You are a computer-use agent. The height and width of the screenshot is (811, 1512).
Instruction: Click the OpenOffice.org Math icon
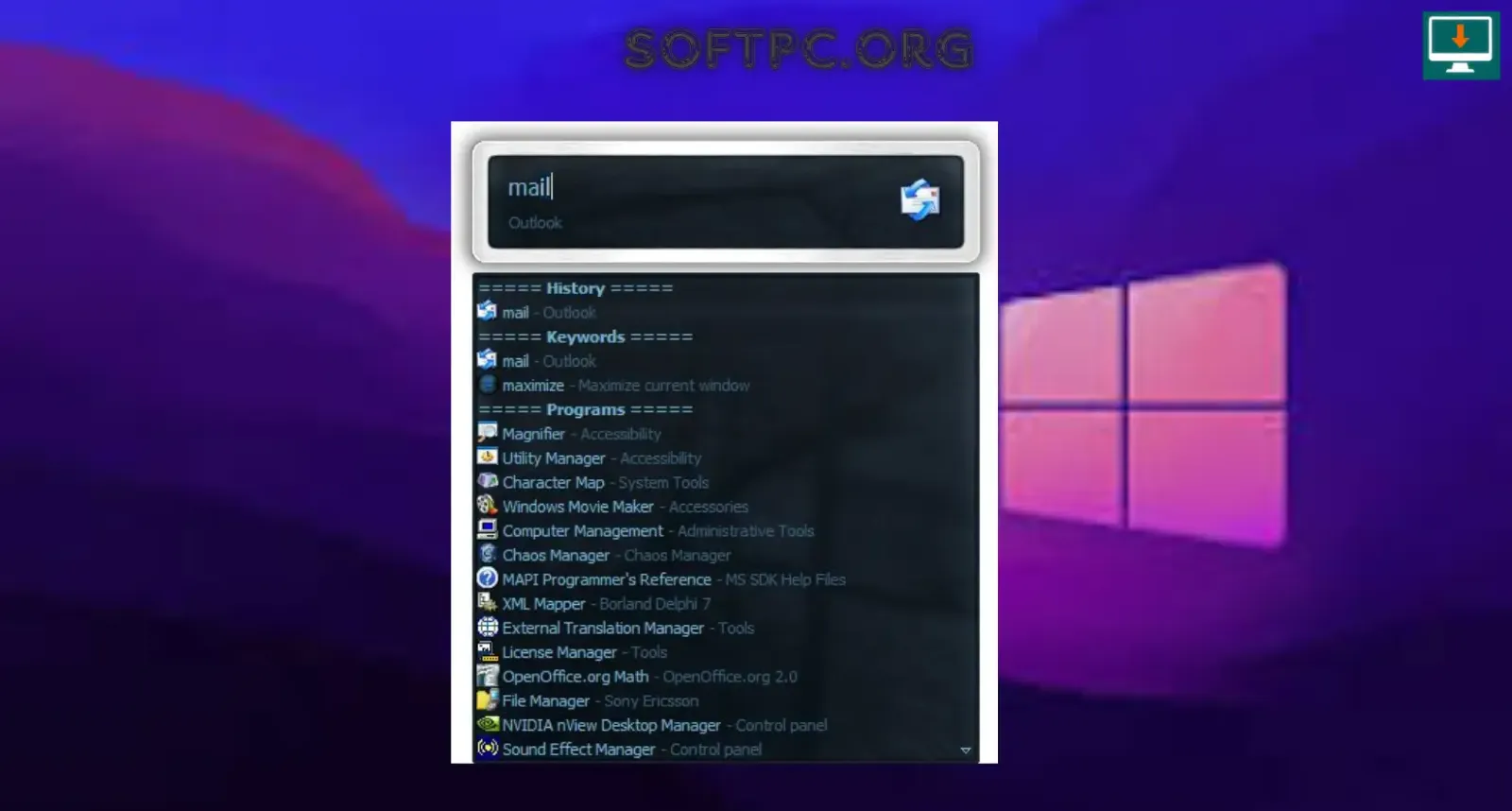488,676
